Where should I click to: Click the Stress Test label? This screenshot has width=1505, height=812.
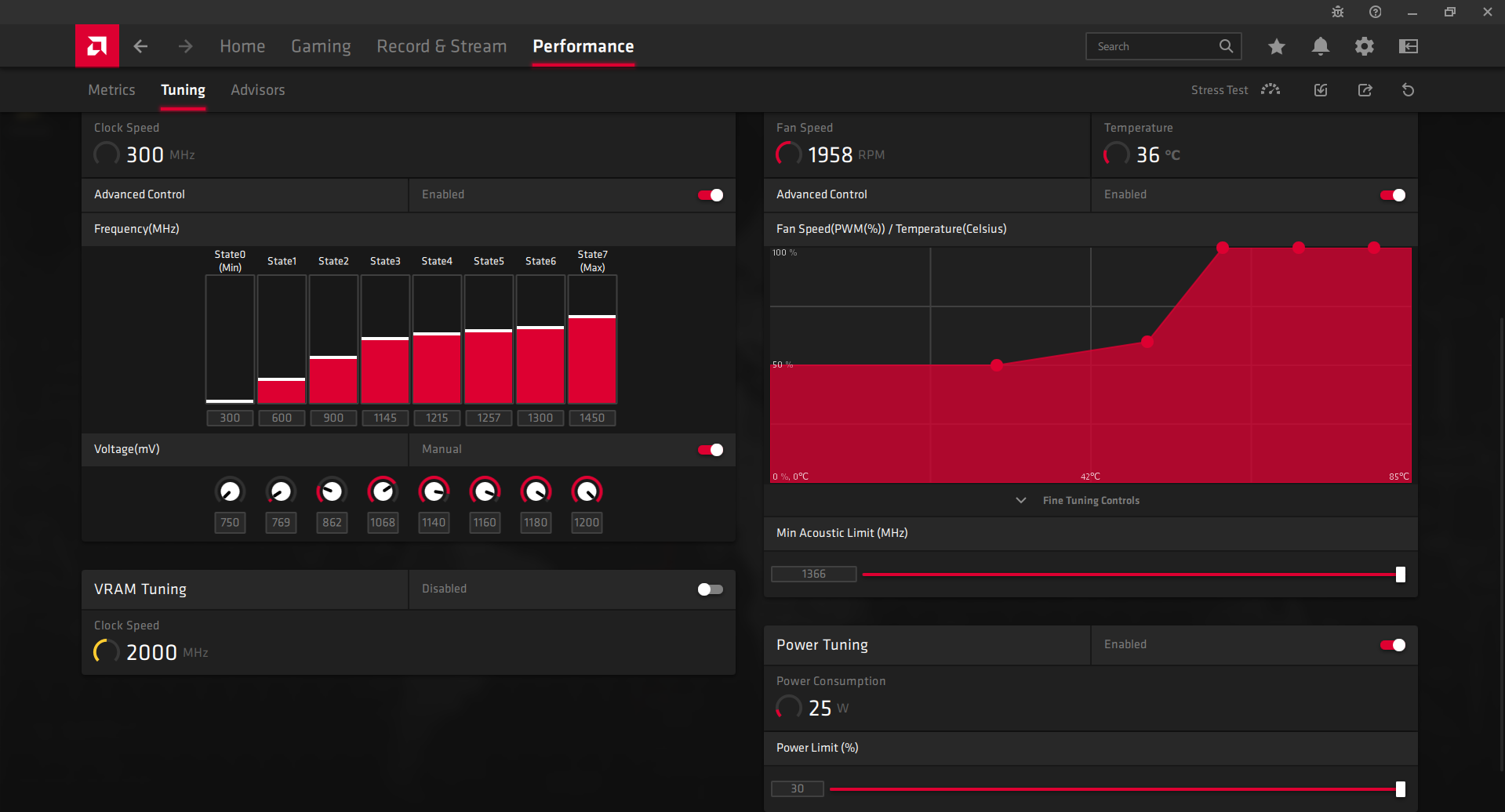(x=1220, y=90)
